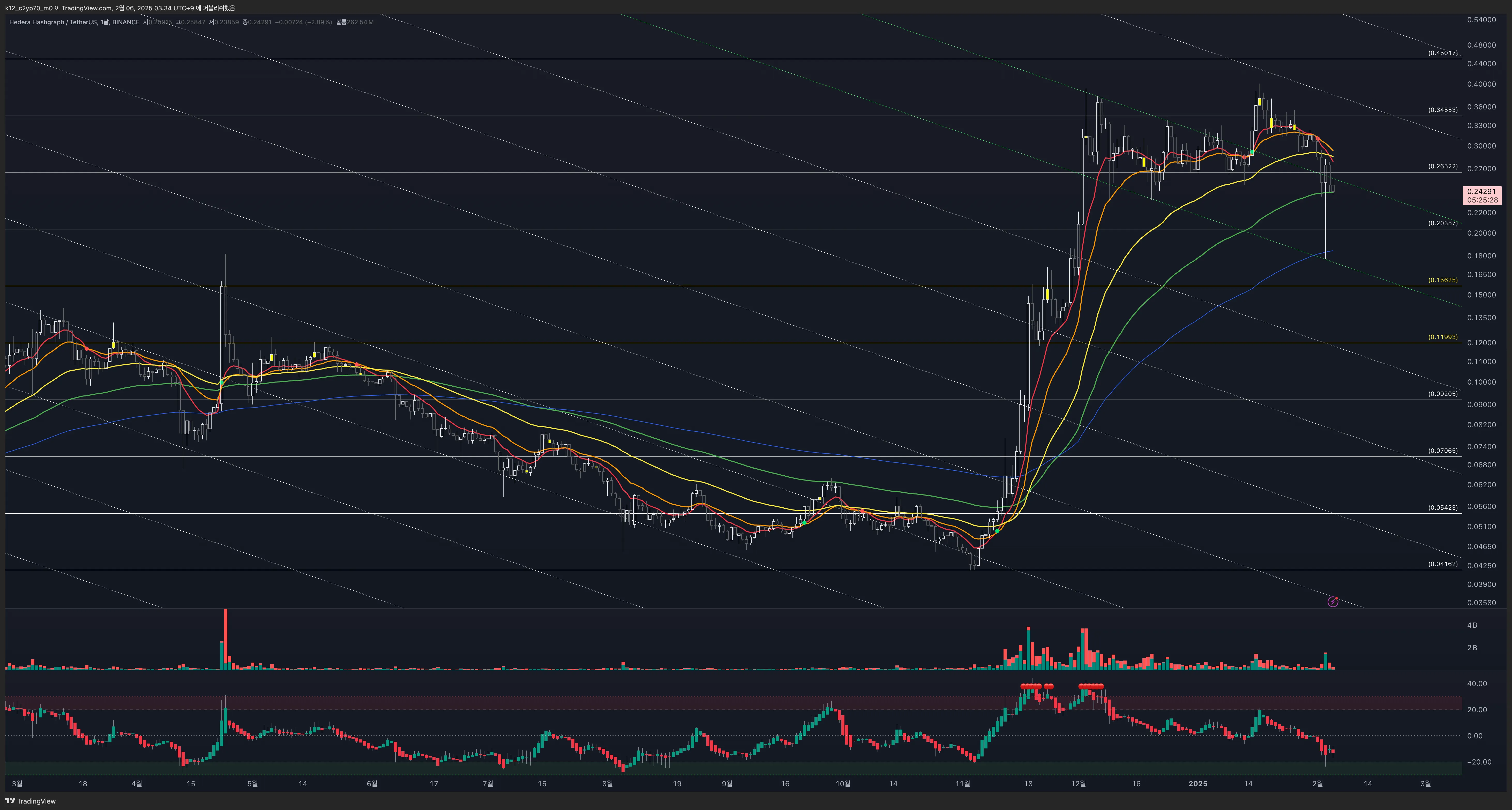Click the (0.07065) level label

tap(1443, 451)
